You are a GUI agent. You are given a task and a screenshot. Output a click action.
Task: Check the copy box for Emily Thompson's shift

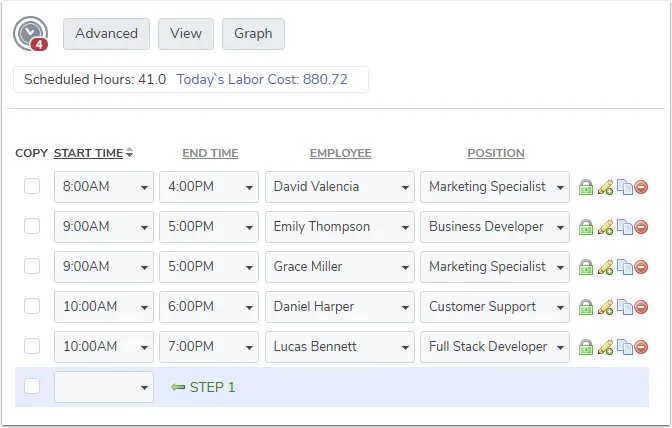(x=32, y=226)
